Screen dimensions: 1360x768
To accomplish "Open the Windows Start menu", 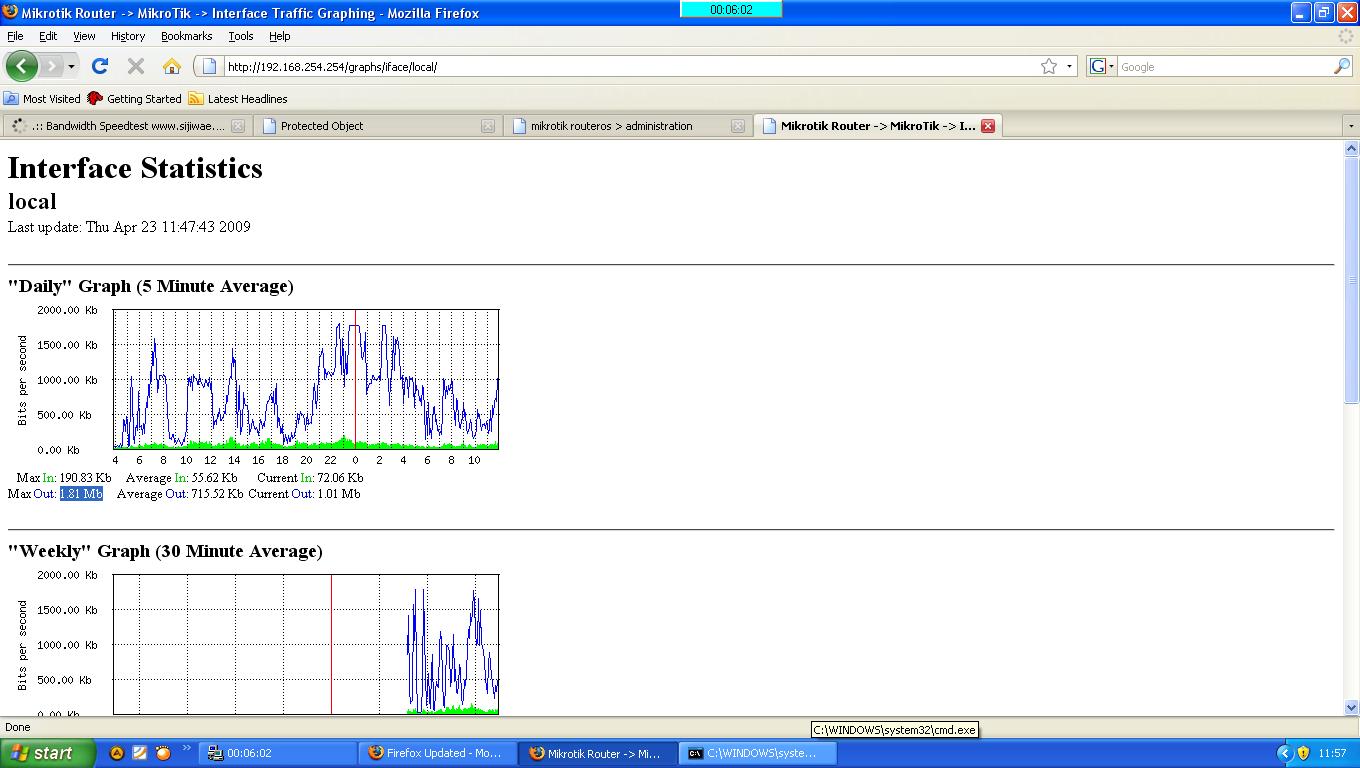I will pyautogui.click(x=47, y=753).
